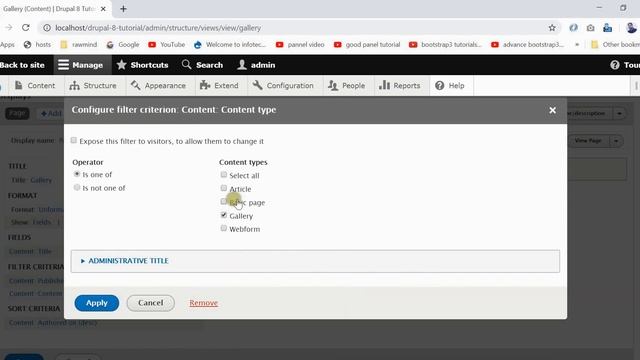Screen dimensions: 640x360
Task: Reload the page with the refresh icon
Action: click(x=26, y=28)
